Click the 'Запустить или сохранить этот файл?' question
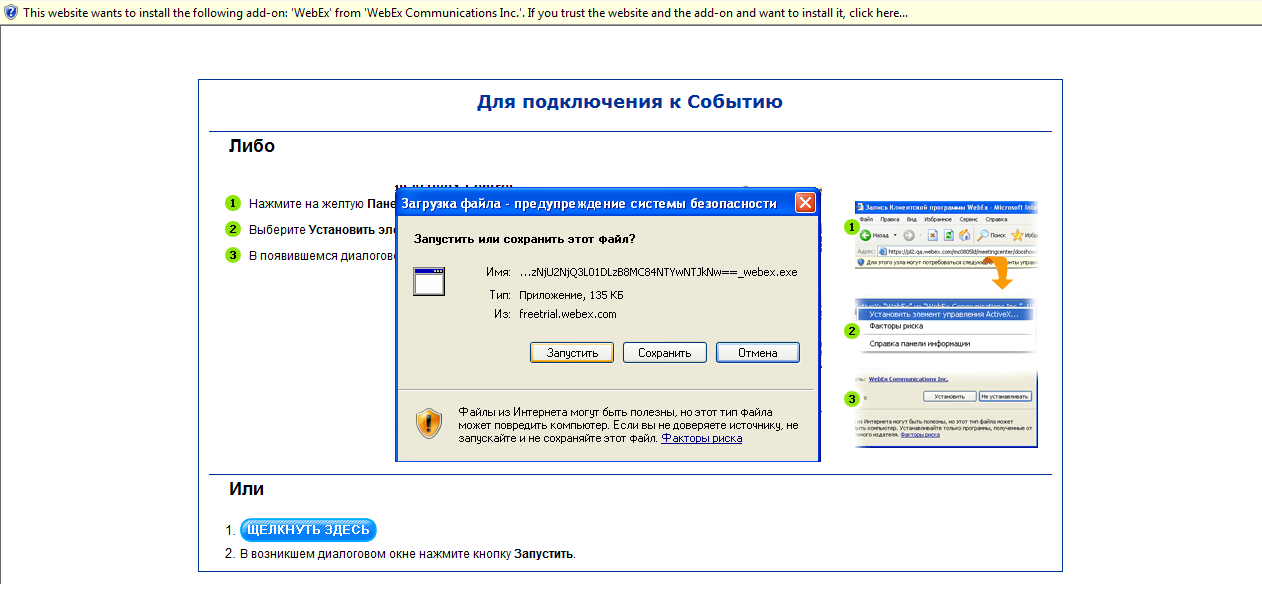Viewport: 1262px width, 590px height. tap(525, 239)
